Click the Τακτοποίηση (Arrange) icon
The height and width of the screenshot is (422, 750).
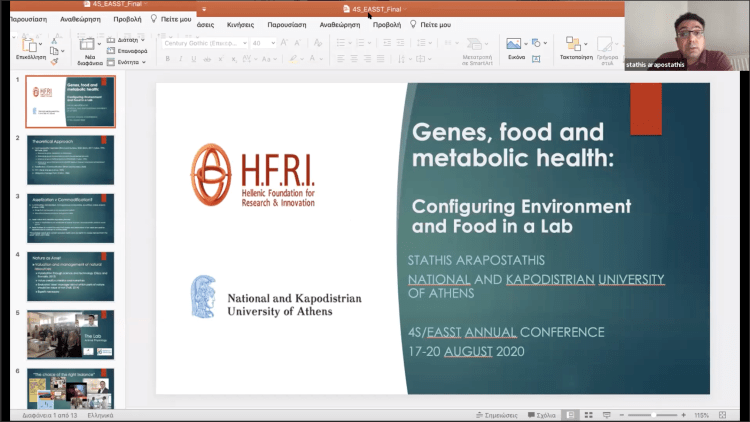574,45
